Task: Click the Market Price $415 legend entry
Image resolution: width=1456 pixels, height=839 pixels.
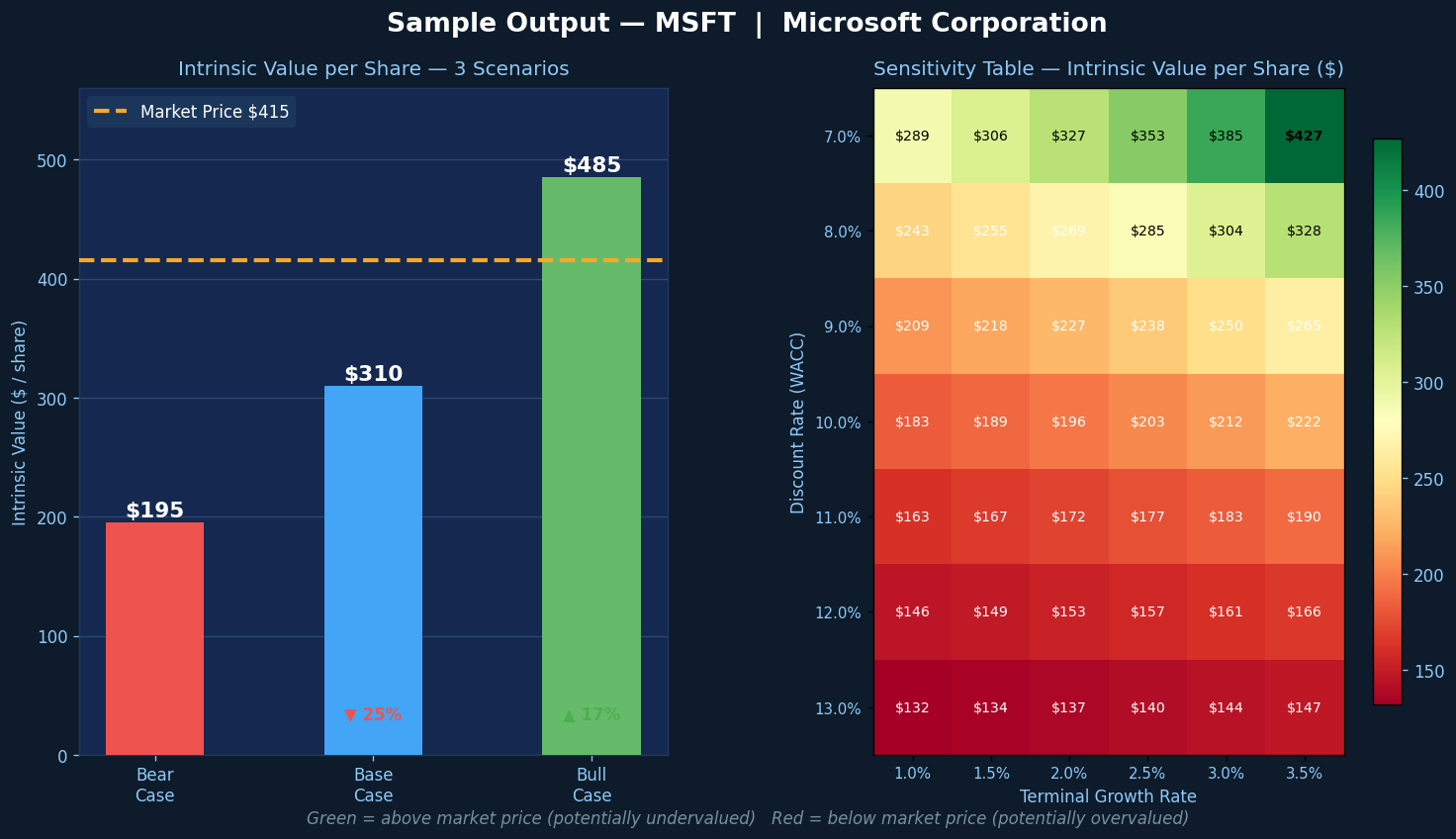Action: coord(192,112)
